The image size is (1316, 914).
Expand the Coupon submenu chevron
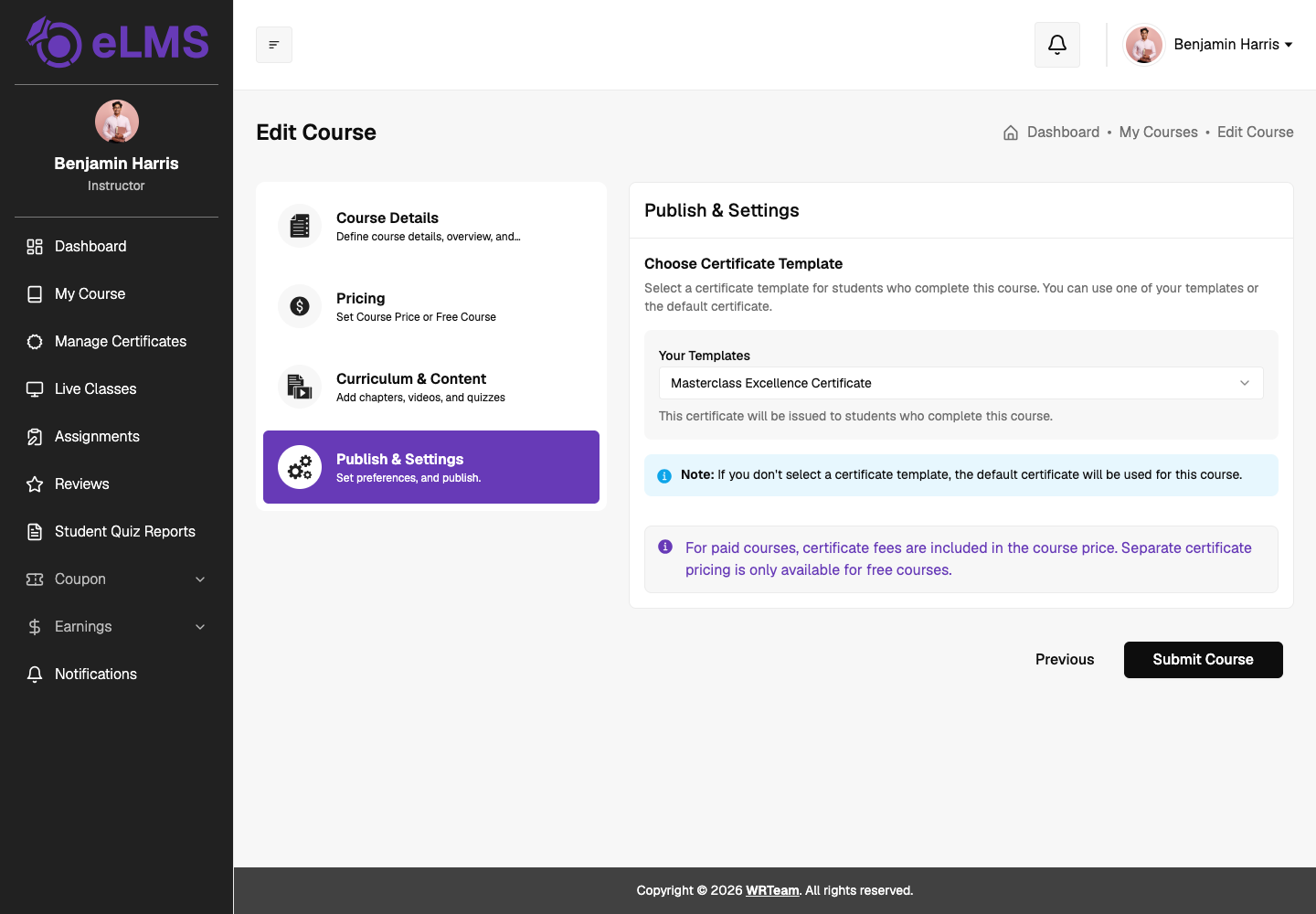[200, 579]
